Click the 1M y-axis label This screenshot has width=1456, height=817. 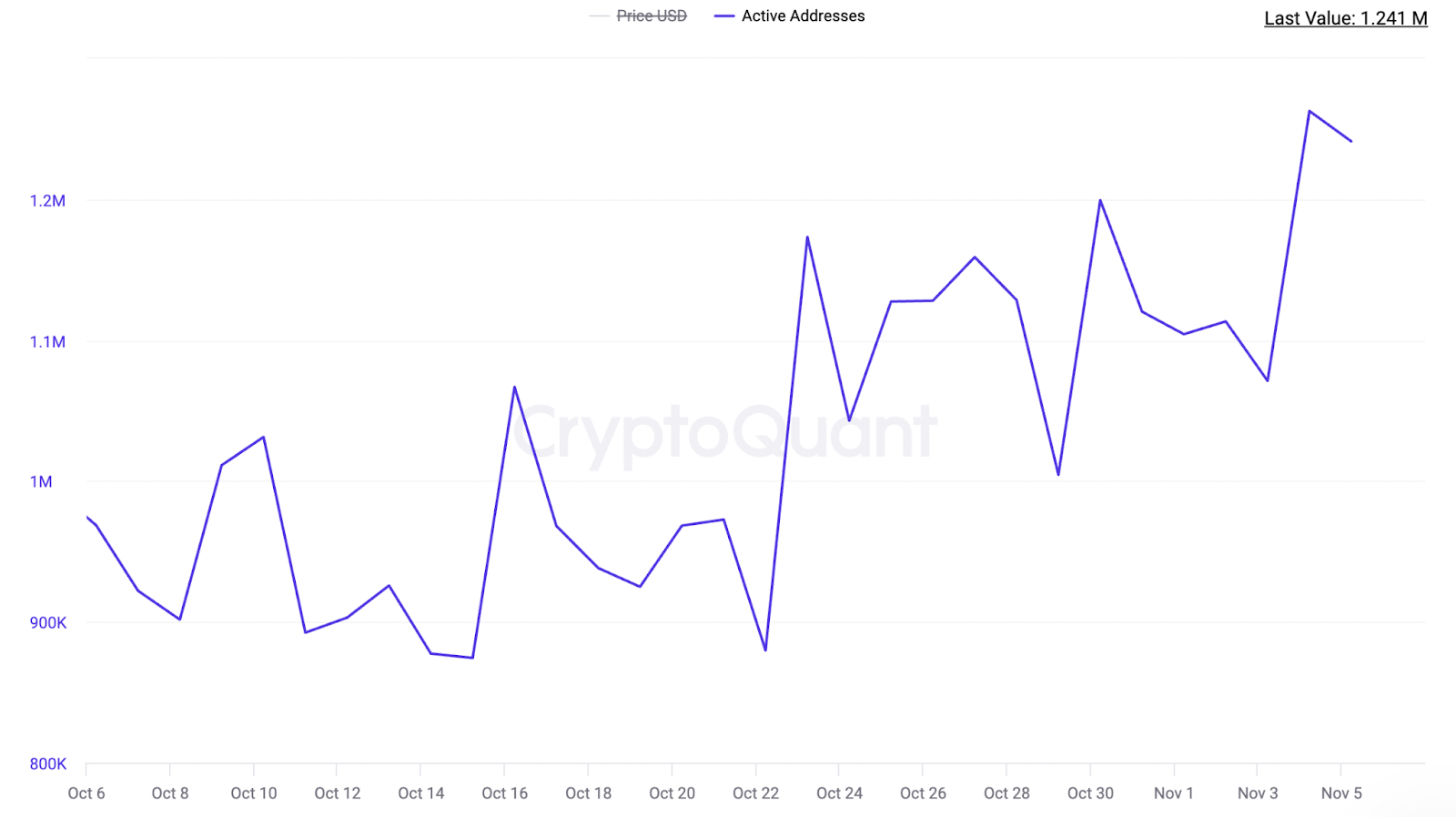click(x=41, y=482)
